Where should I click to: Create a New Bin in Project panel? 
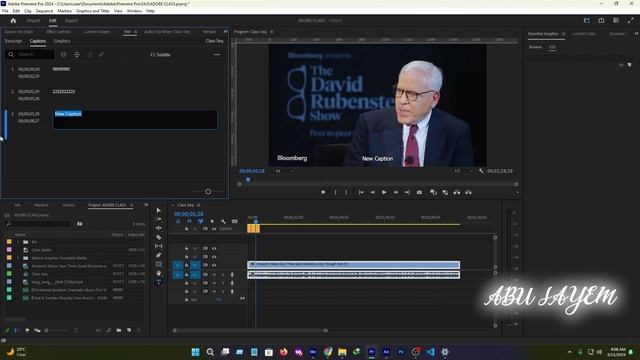pos(119,330)
